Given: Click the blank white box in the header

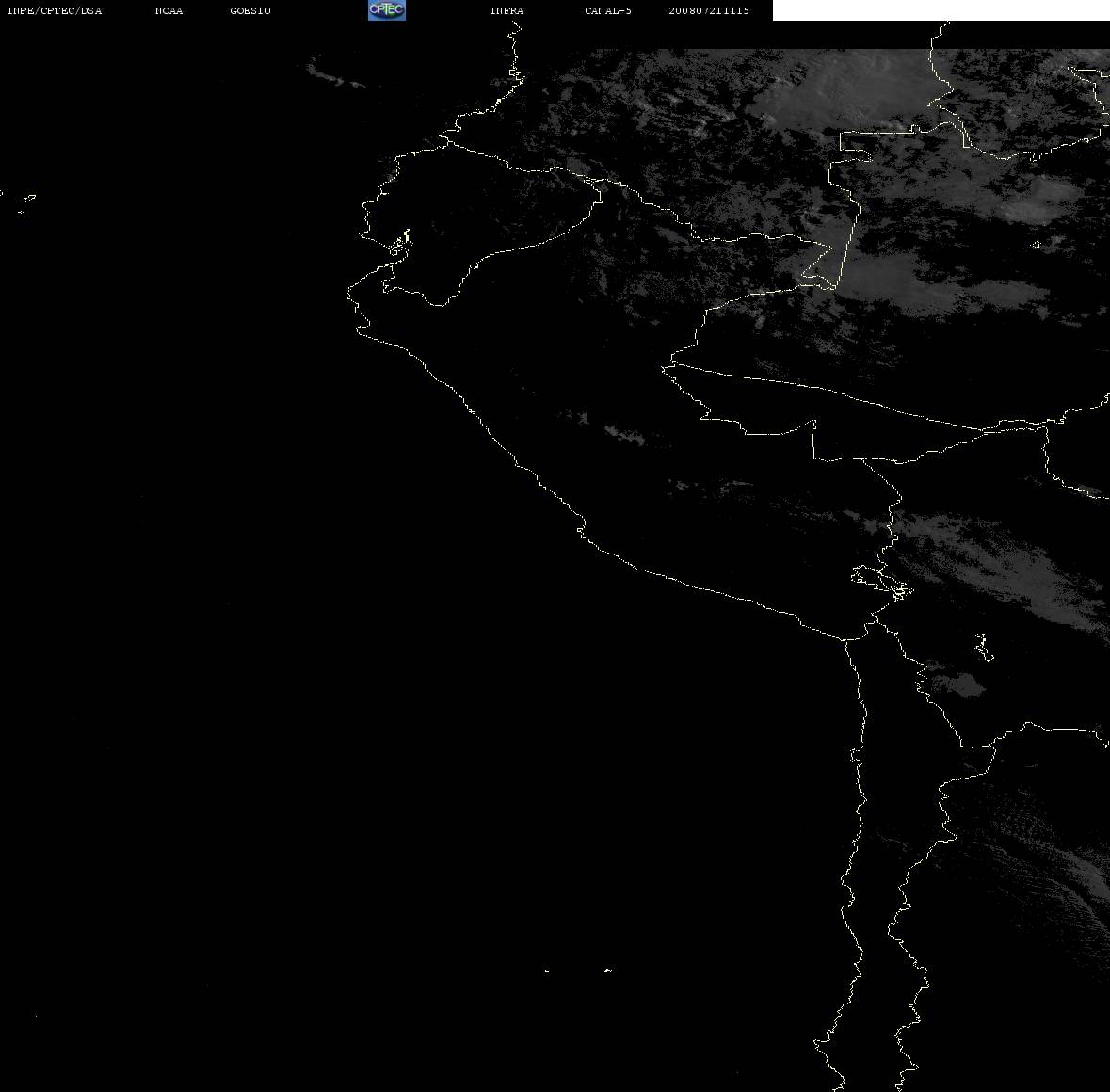Looking at the screenshot, I should tap(941, 10).
